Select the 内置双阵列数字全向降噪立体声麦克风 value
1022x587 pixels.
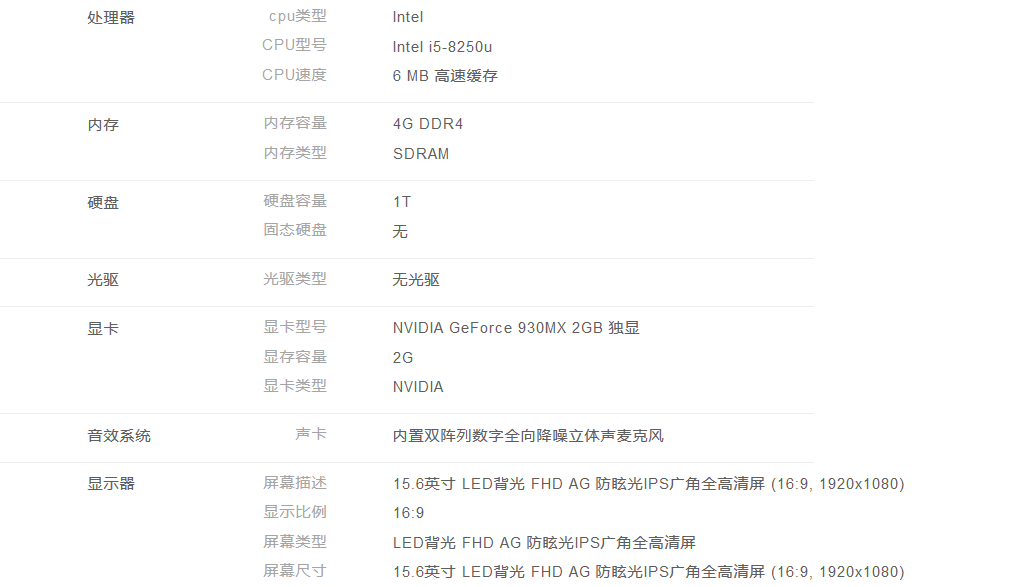click(x=528, y=436)
